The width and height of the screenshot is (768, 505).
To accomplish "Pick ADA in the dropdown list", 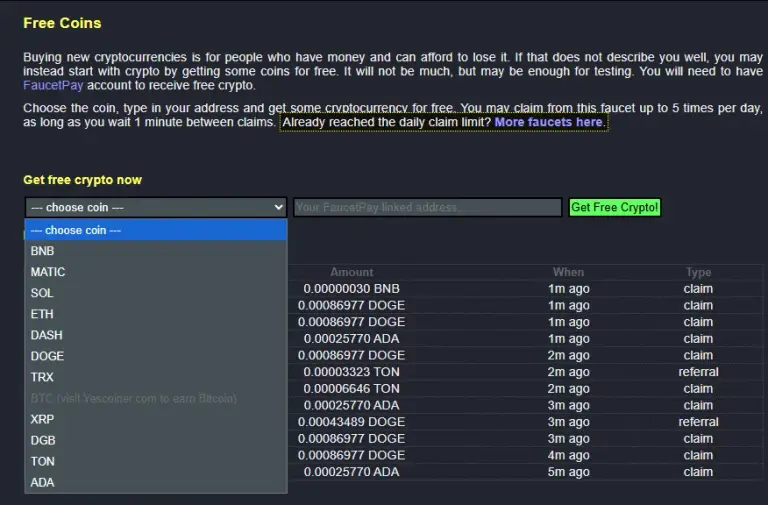I will 156,482.
